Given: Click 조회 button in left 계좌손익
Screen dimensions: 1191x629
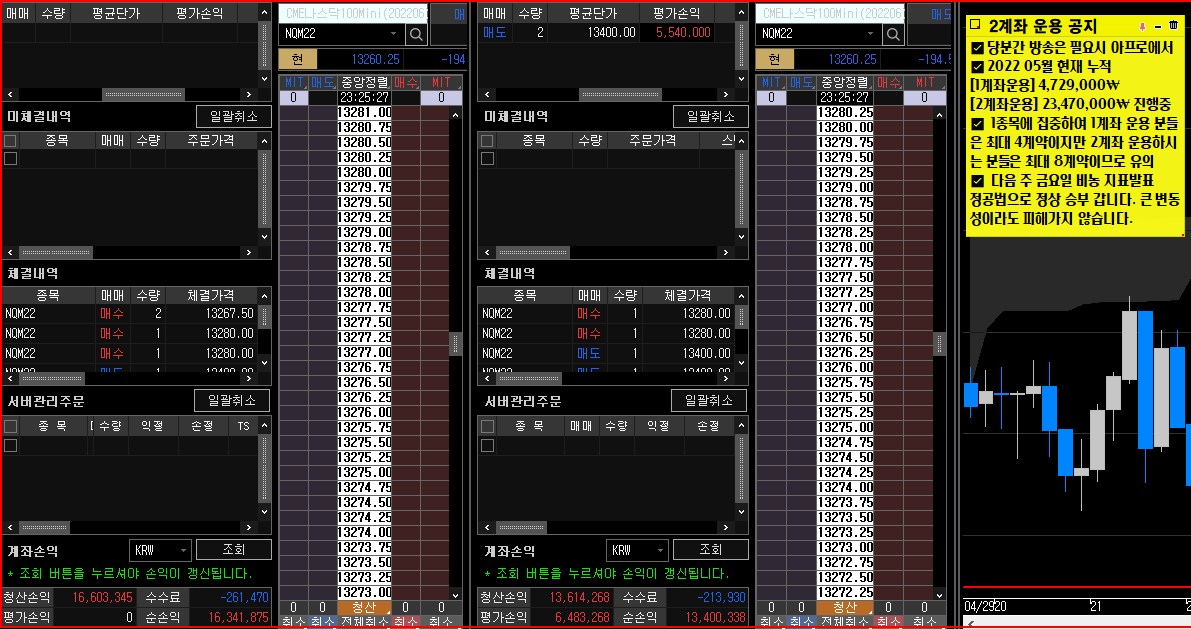Looking at the screenshot, I should point(233,549).
